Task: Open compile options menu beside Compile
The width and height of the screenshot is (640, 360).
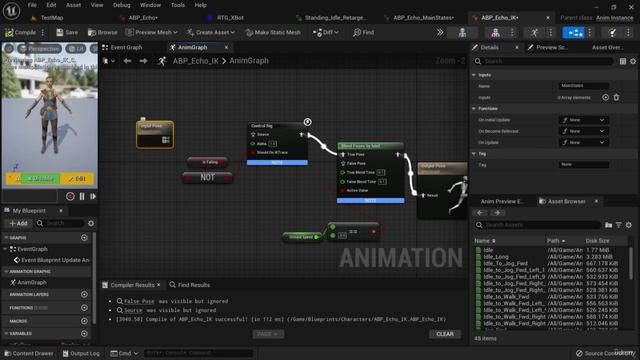Action: click(43, 32)
